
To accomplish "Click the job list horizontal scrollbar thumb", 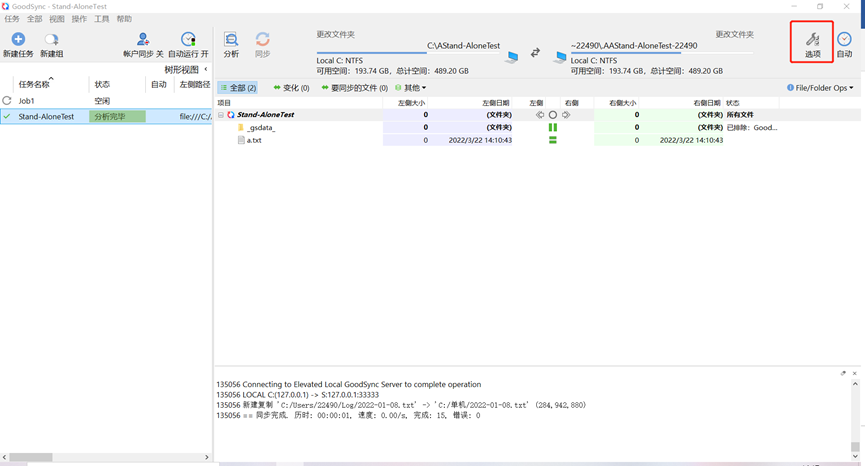I will pos(31,457).
